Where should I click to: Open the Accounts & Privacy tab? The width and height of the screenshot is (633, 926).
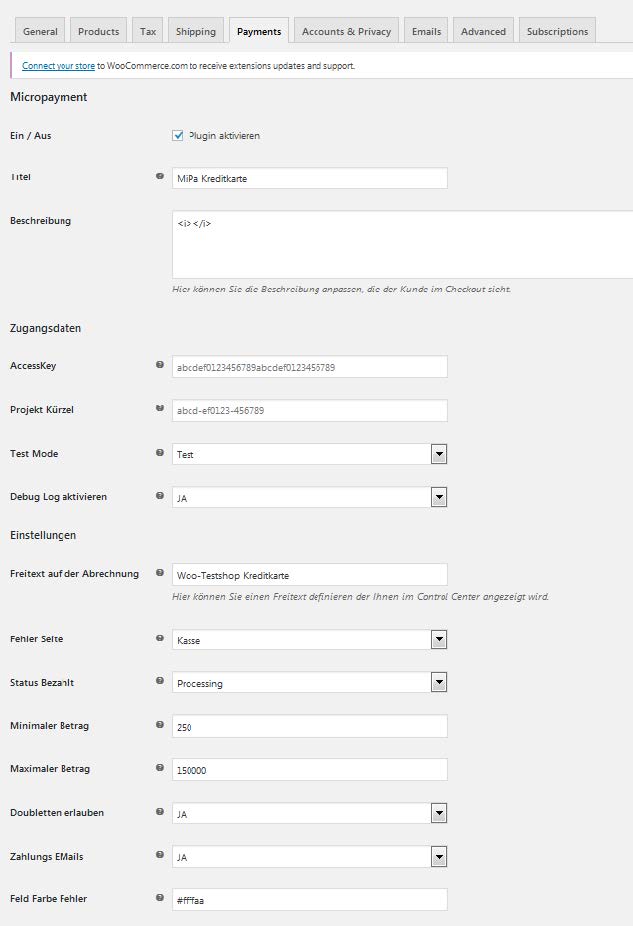[x=346, y=31]
